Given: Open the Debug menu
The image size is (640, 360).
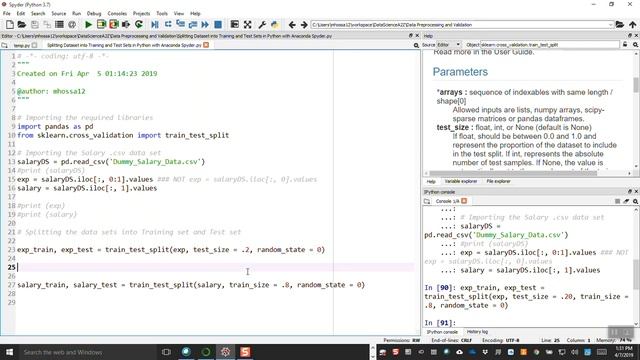Looking at the screenshot, I should (x=94, y=13).
